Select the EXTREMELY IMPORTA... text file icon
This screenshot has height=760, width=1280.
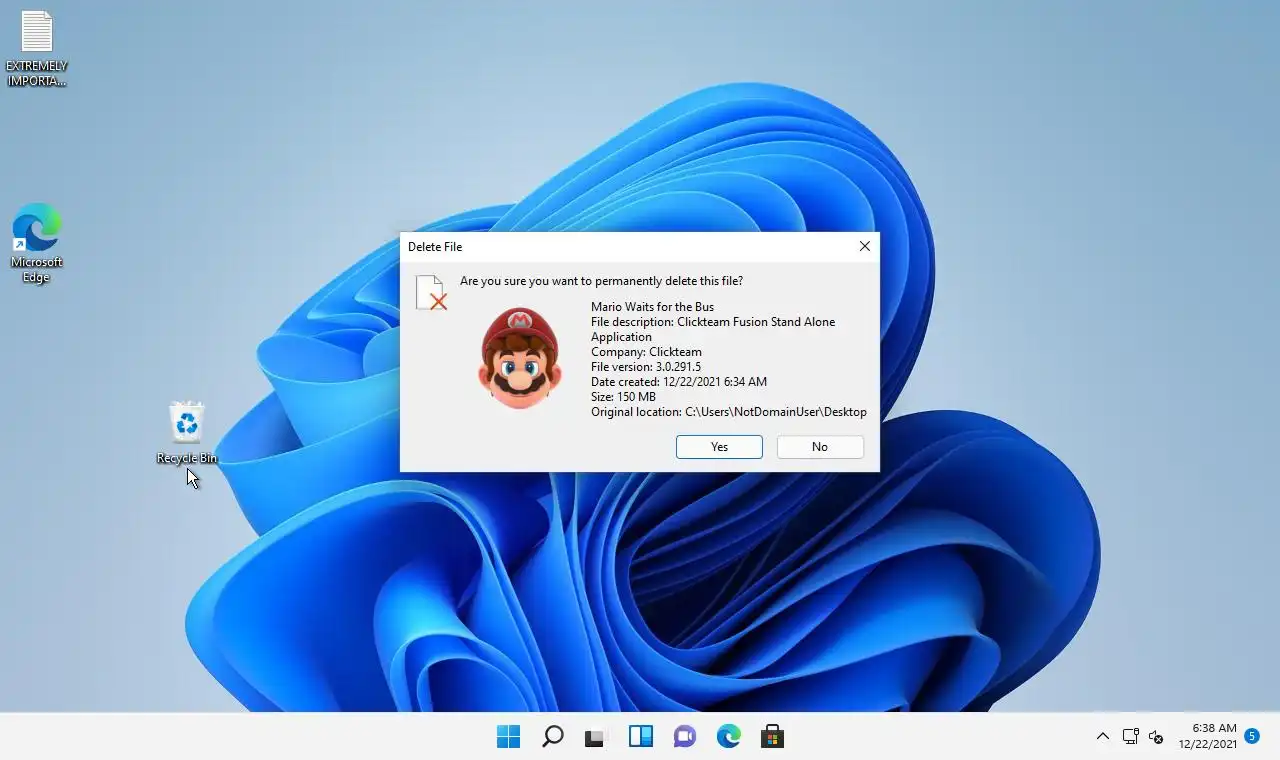coord(37,49)
